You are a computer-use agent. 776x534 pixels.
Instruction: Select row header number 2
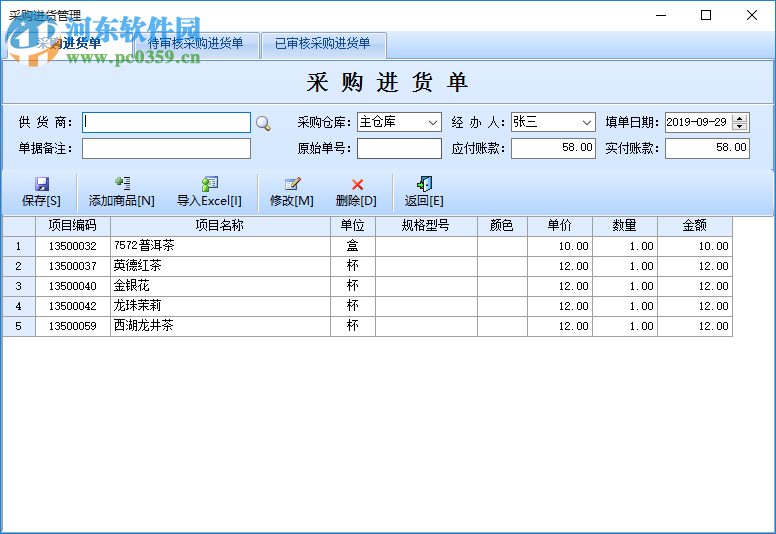tap(19, 266)
